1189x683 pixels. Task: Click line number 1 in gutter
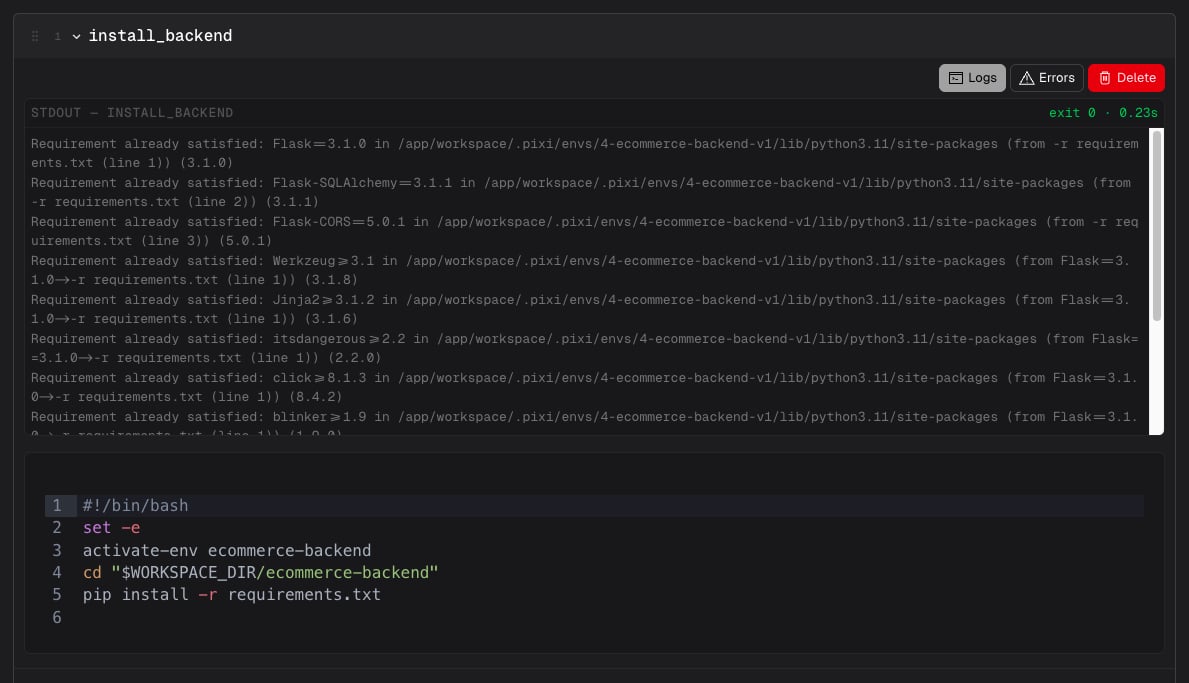(57, 506)
